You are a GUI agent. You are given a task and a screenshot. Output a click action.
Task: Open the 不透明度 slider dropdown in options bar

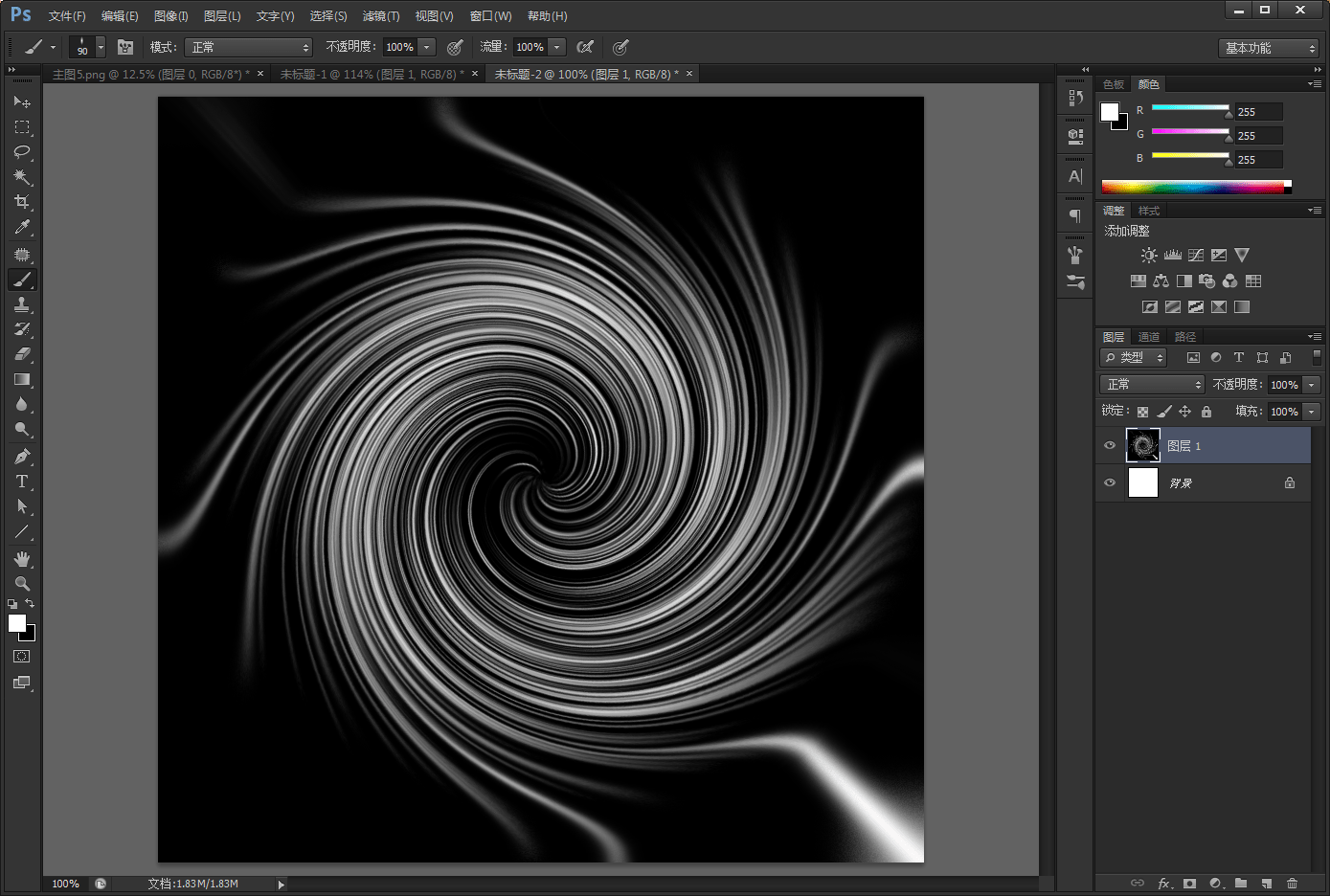tap(427, 47)
